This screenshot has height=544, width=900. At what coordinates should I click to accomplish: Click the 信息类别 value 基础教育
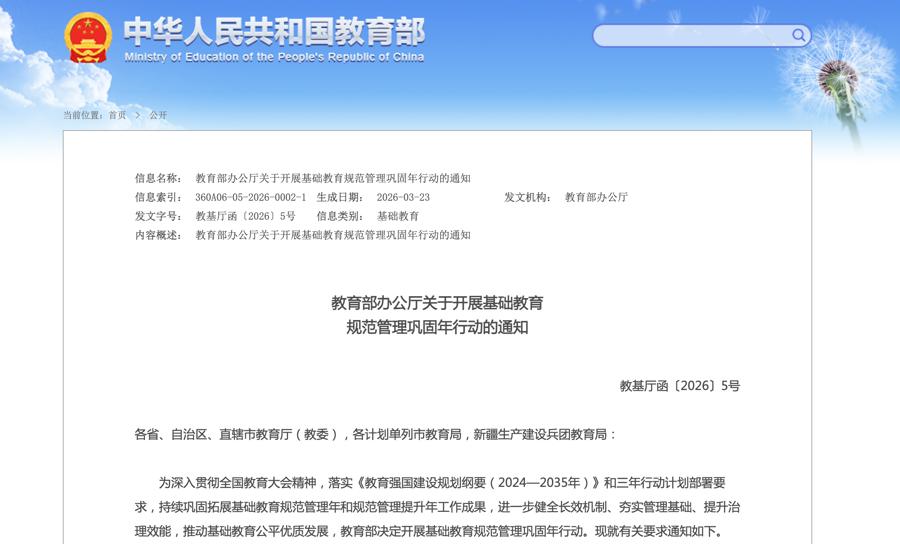pyautogui.click(x=398, y=216)
